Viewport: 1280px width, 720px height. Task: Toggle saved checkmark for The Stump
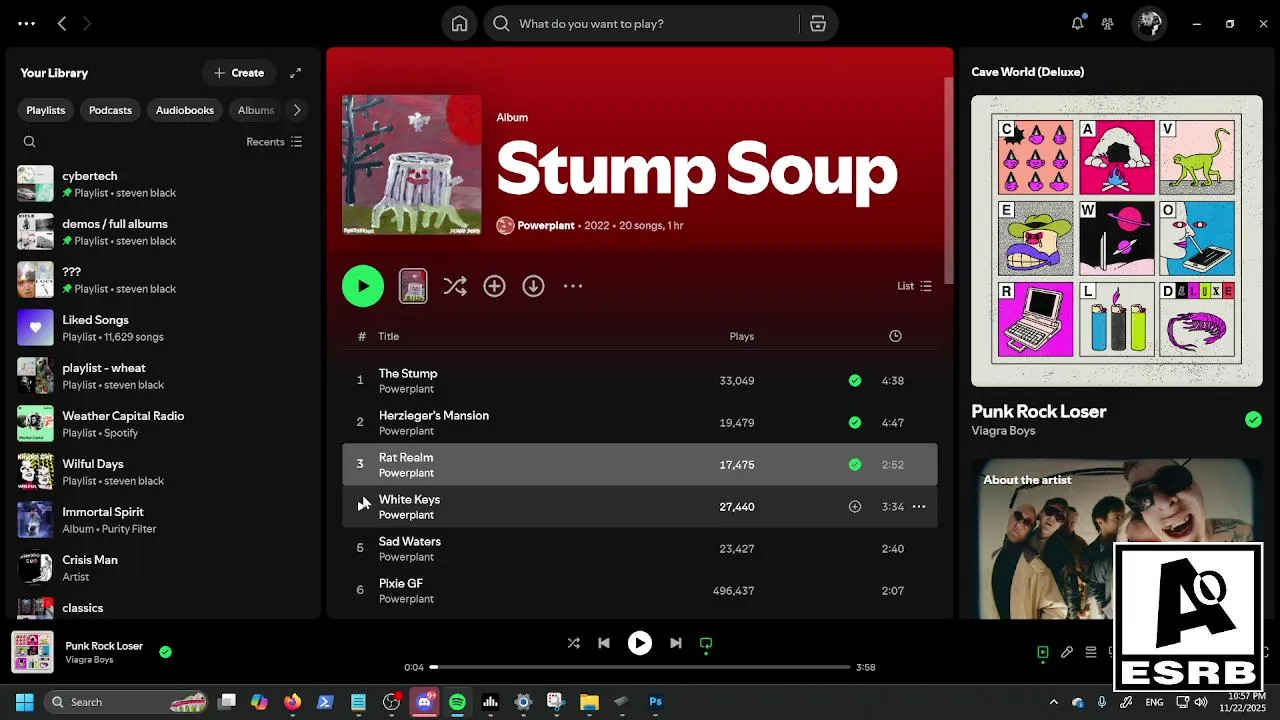(855, 380)
